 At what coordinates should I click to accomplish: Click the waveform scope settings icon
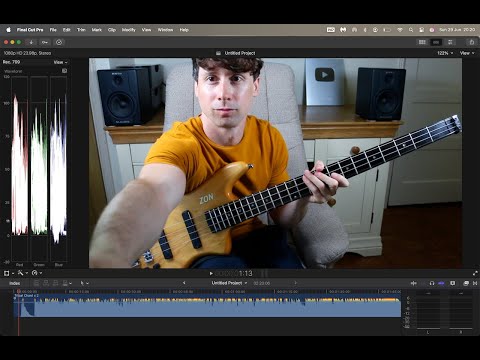[x=64, y=71]
